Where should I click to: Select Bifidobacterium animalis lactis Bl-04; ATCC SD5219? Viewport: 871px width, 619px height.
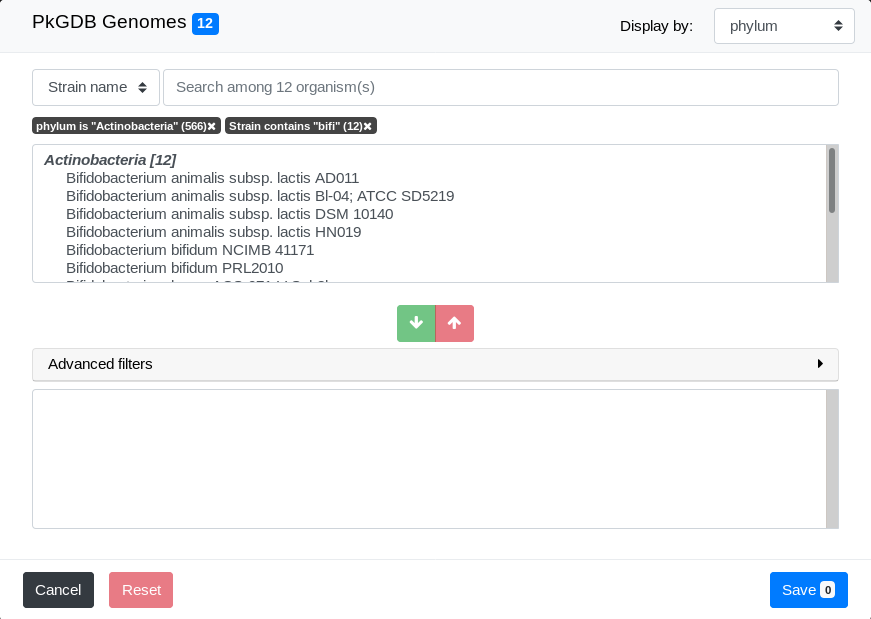(260, 196)
